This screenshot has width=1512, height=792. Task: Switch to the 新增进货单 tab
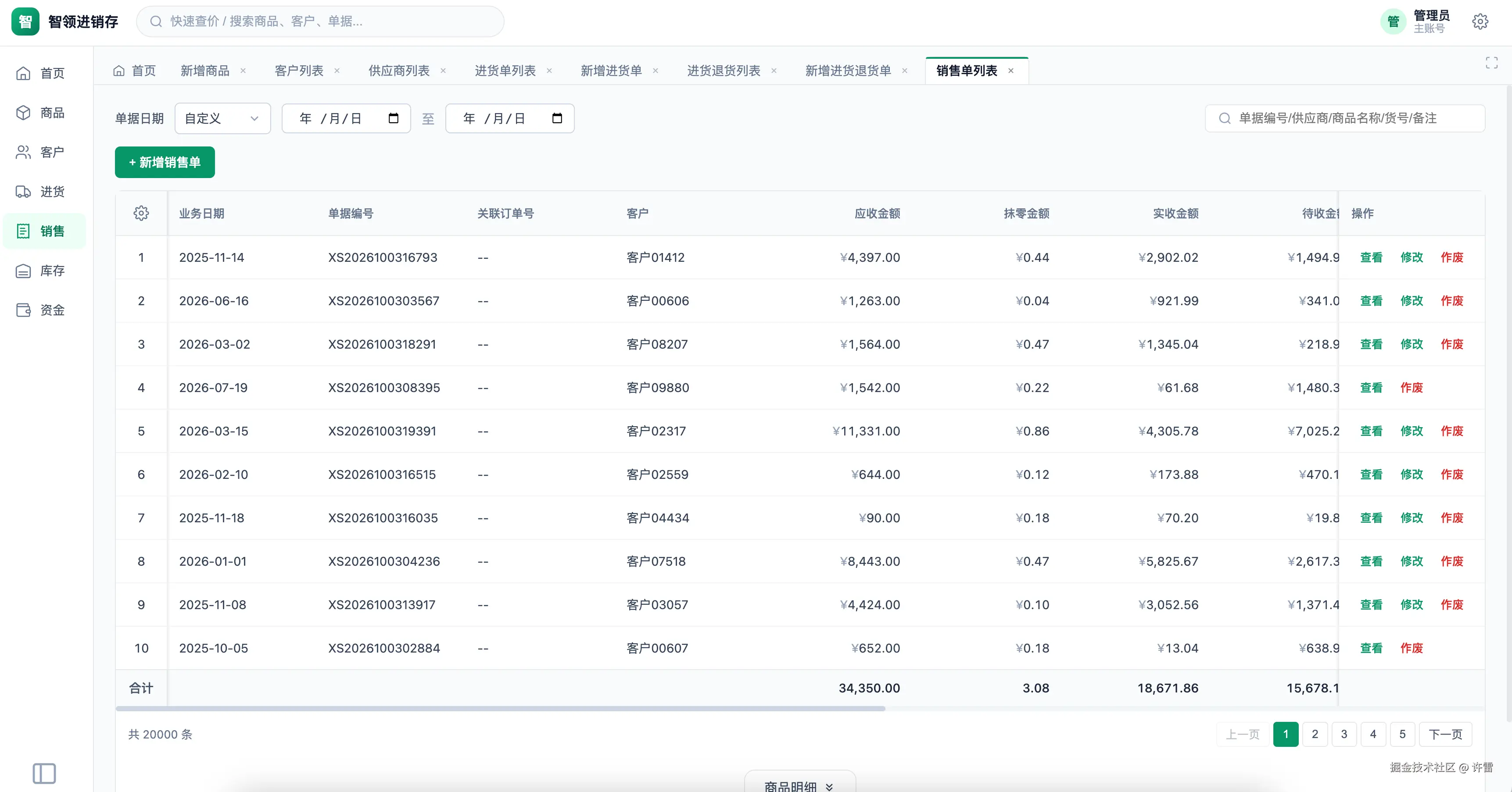pyautogui.click(x=611, y=71)
